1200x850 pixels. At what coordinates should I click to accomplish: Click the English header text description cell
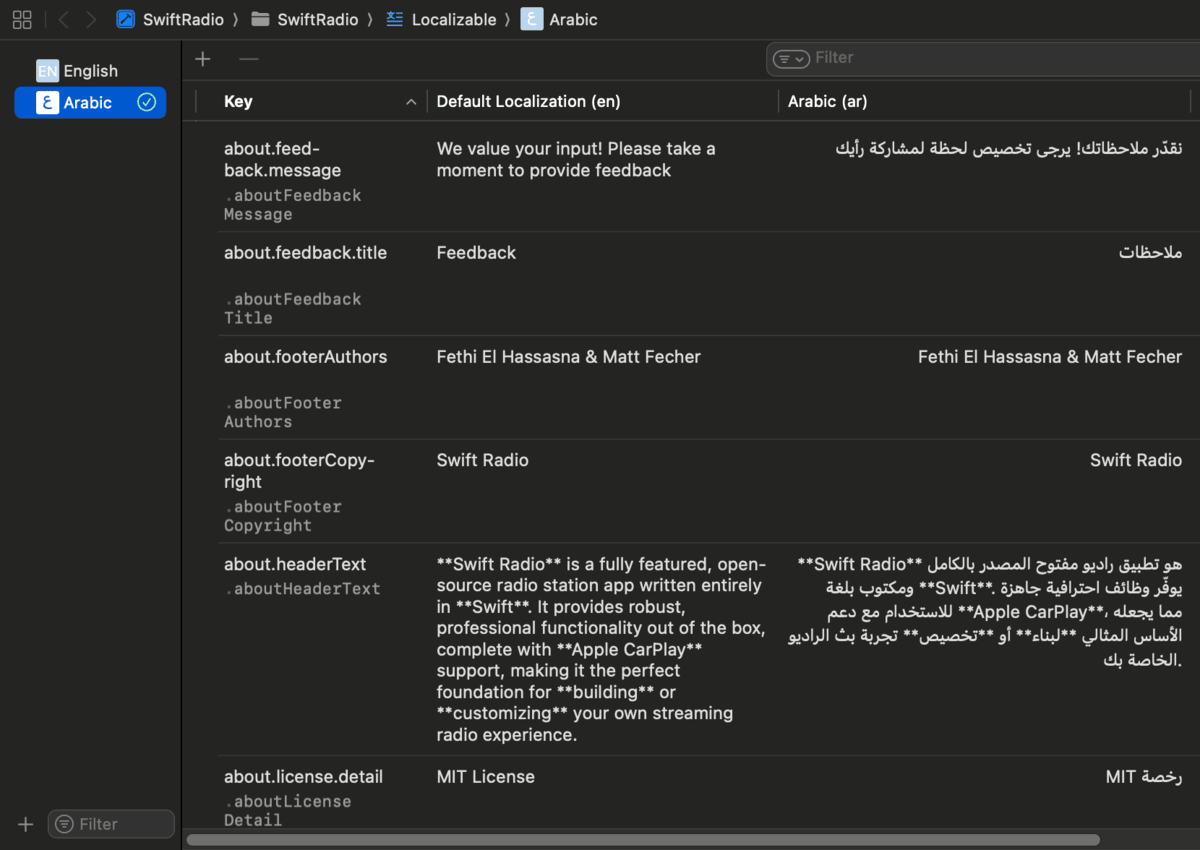click(601, 650)
